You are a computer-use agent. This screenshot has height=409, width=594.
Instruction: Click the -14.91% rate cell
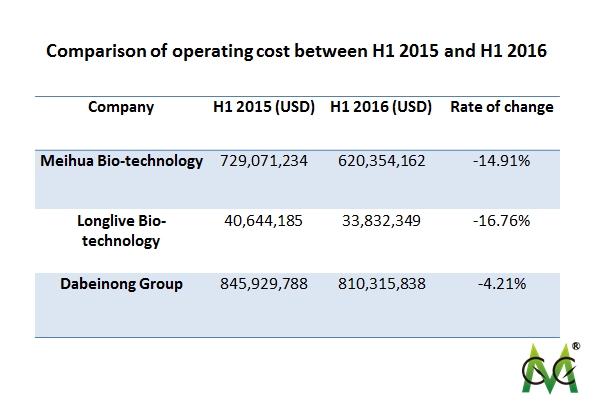pos(502,161)
